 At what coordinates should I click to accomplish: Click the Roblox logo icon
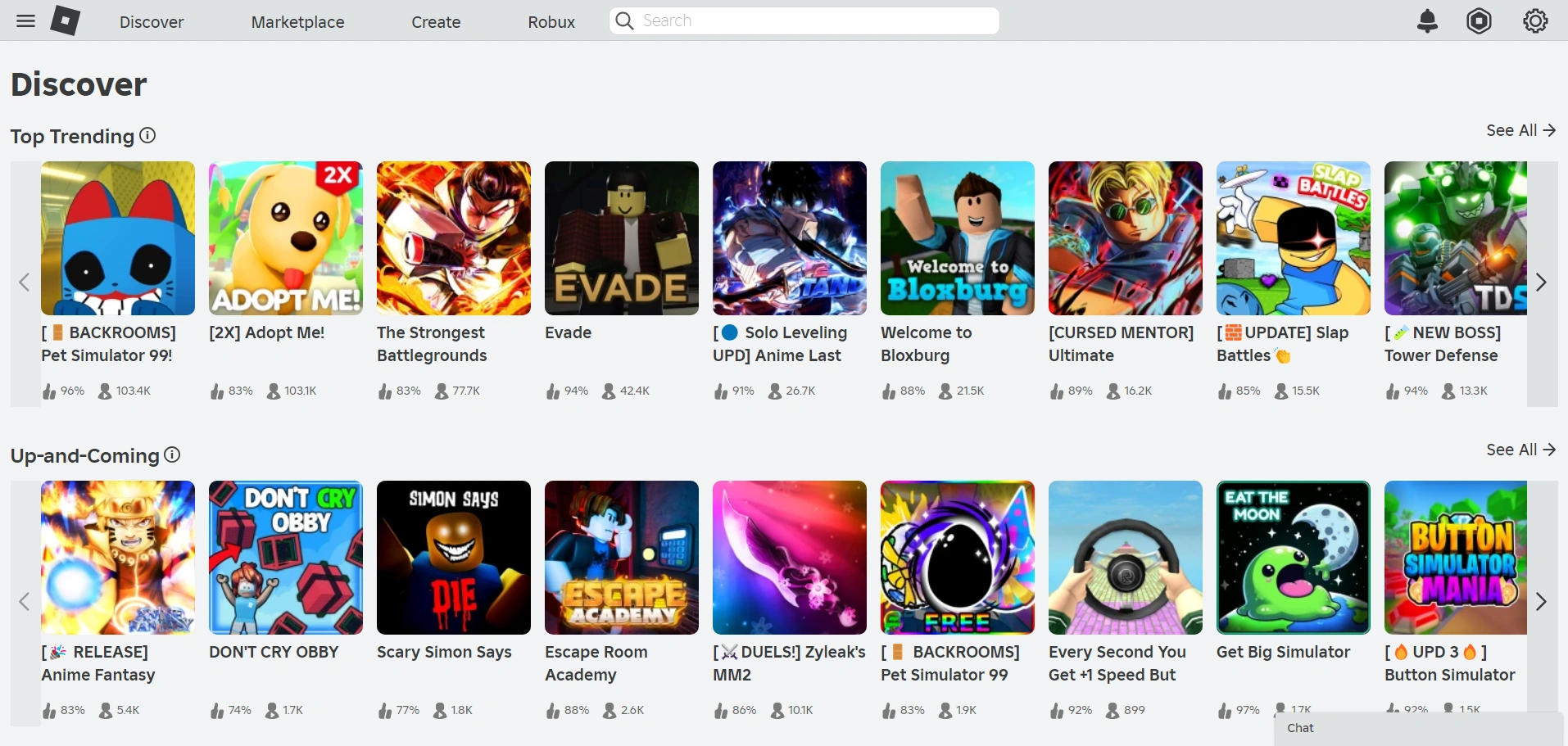[66, 20]
